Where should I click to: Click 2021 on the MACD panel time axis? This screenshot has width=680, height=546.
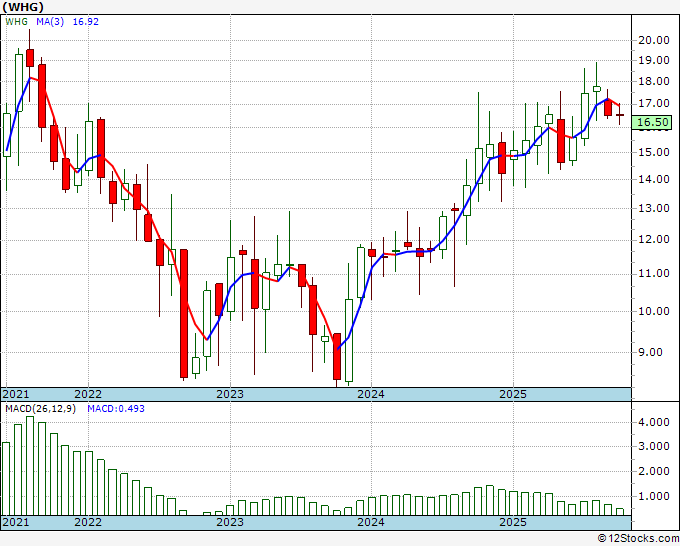coord(16,522)
